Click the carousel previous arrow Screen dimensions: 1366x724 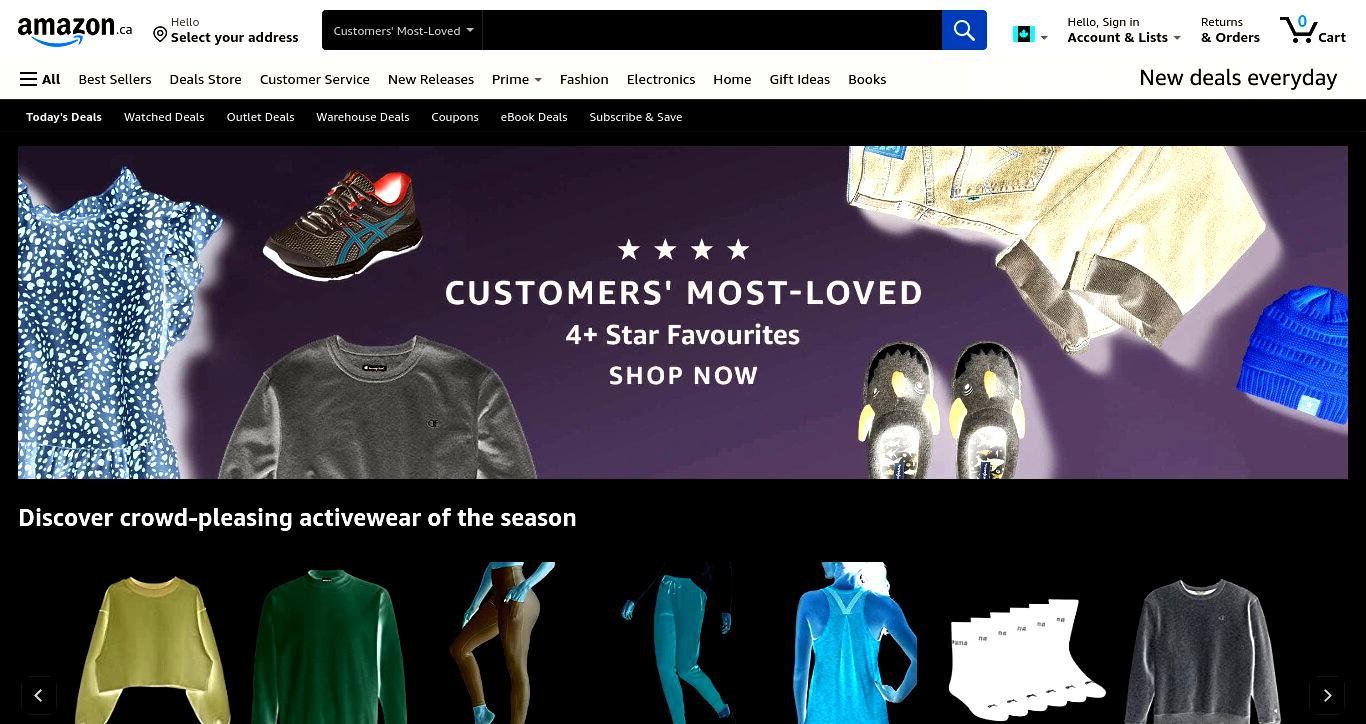[x=38, y=695]
